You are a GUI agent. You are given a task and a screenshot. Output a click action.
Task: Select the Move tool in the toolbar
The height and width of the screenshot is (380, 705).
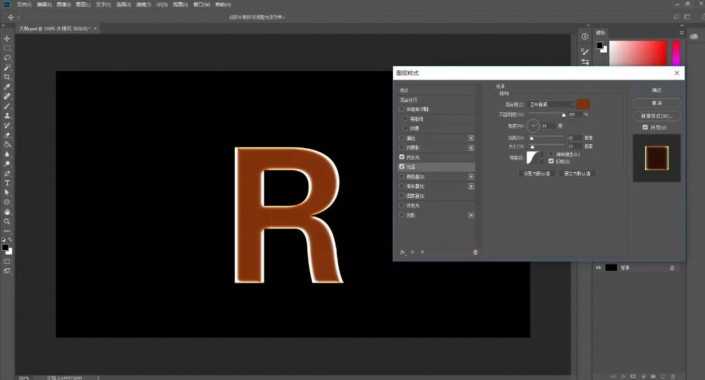tap(7, 39)
